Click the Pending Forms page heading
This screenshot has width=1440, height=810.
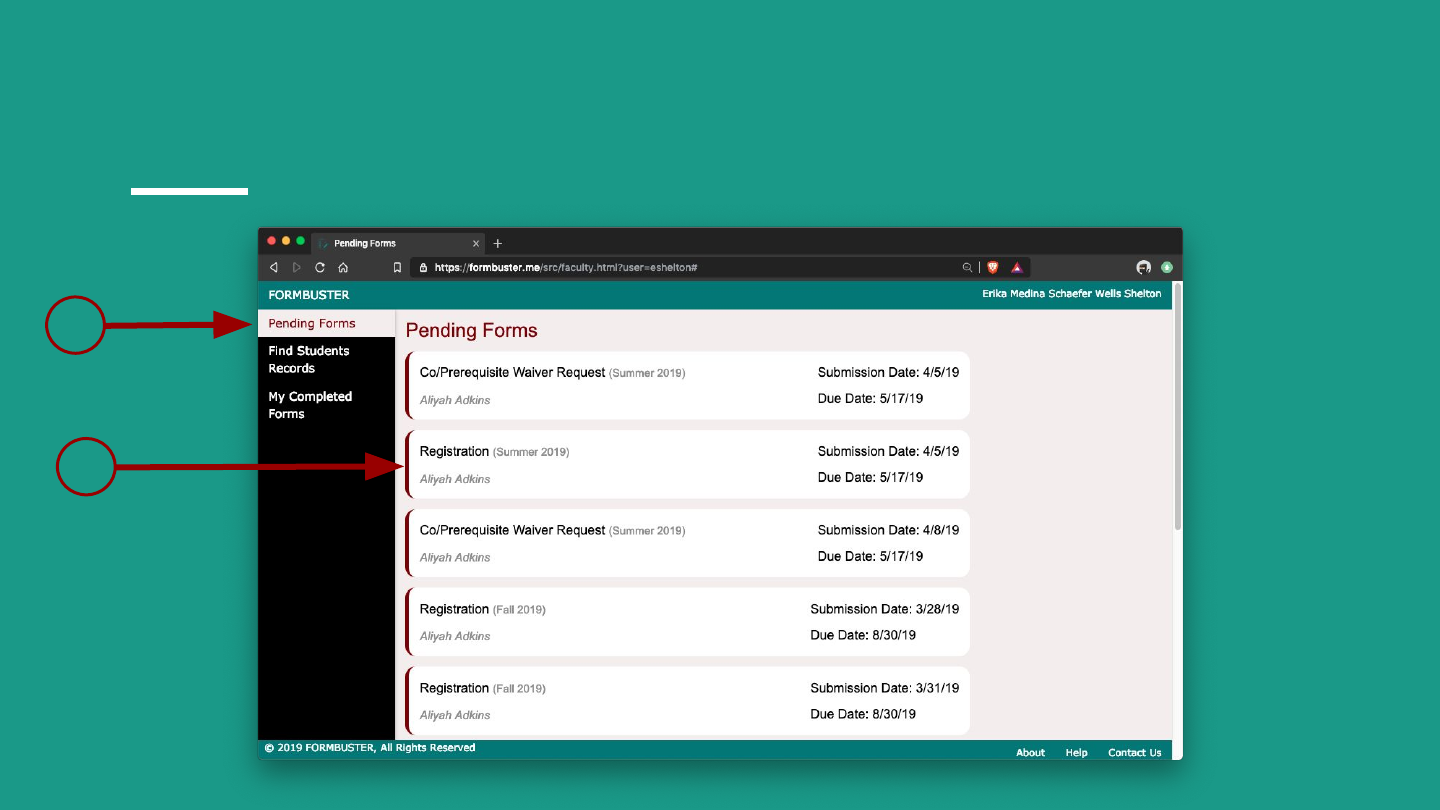pyautogui.click(x=472, y=331)
